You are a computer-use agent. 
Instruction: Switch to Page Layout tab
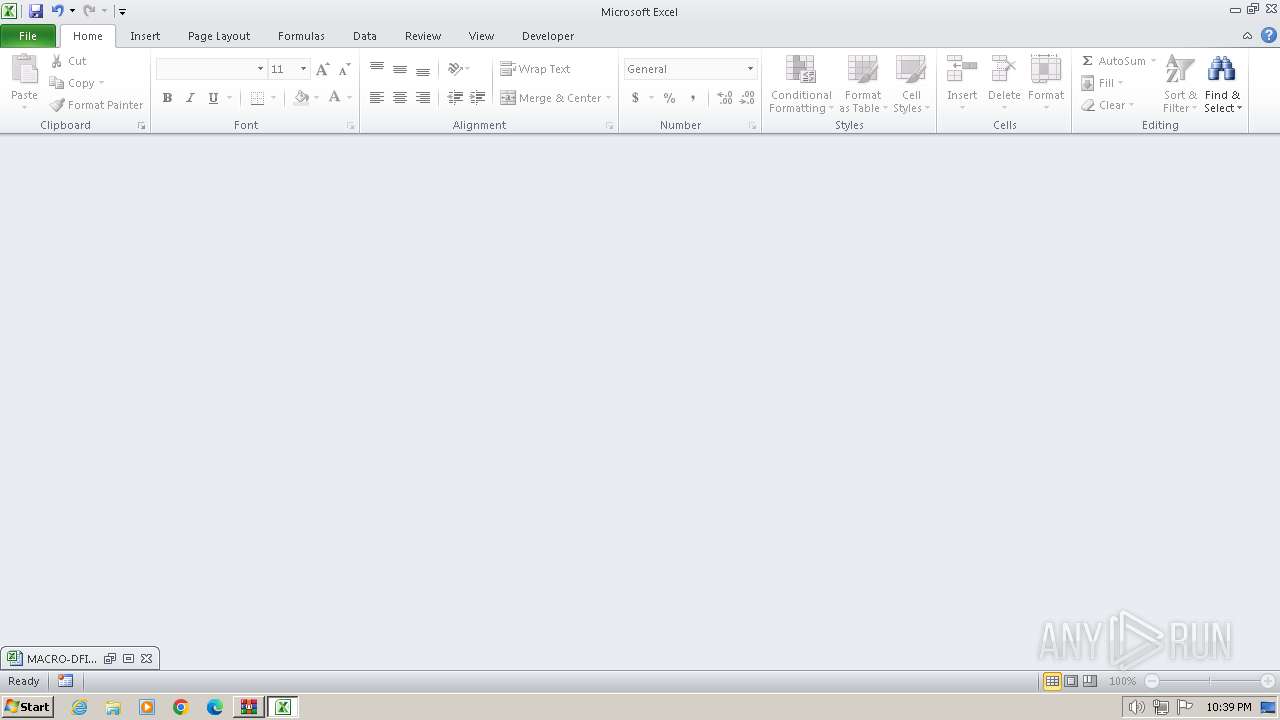(219, 36)
